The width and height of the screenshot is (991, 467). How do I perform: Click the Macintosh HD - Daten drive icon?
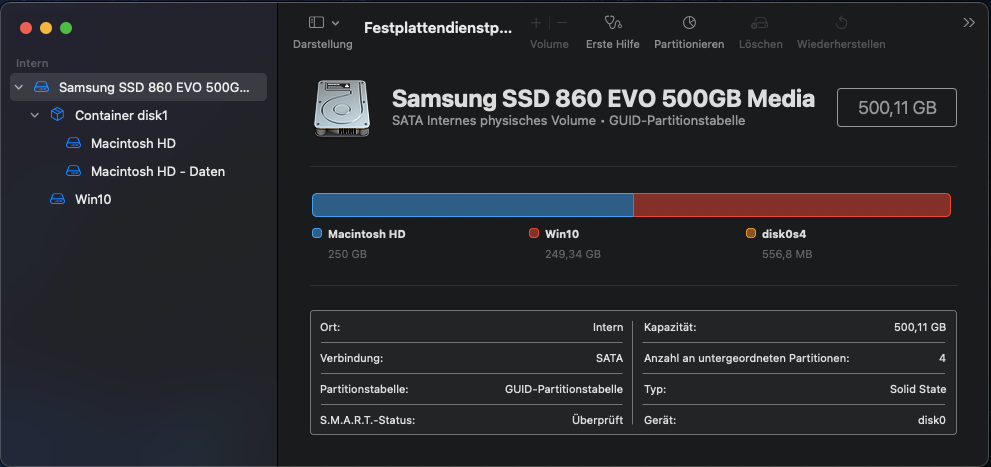[74, 171]
